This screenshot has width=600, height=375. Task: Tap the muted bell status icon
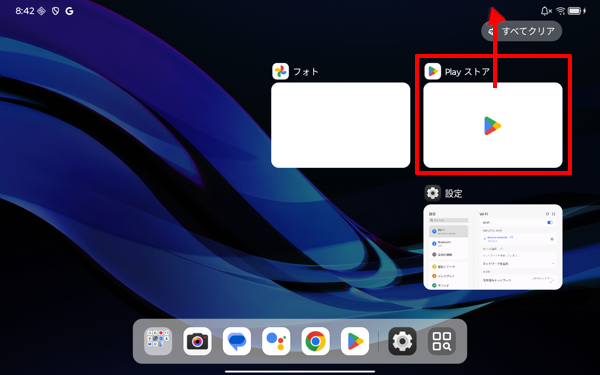[546, 11]
